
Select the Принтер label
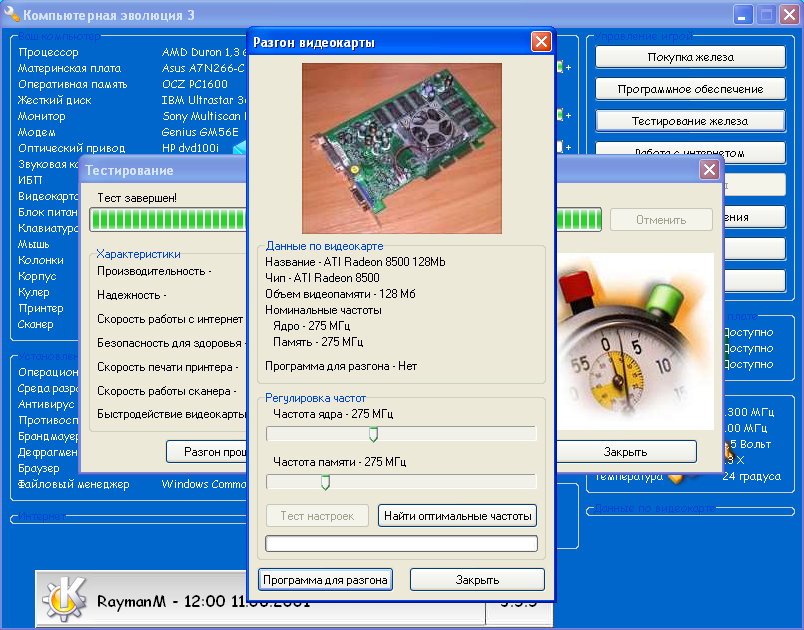pos(41,308)
